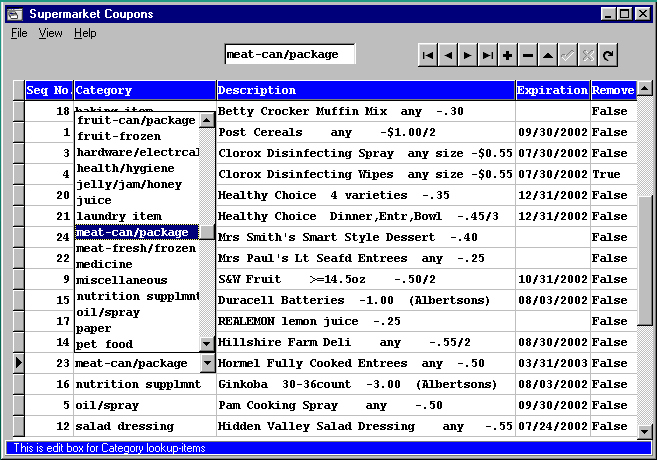
Task: Click Remove value False for Duracell Batteries
Action: click(613, 300)
